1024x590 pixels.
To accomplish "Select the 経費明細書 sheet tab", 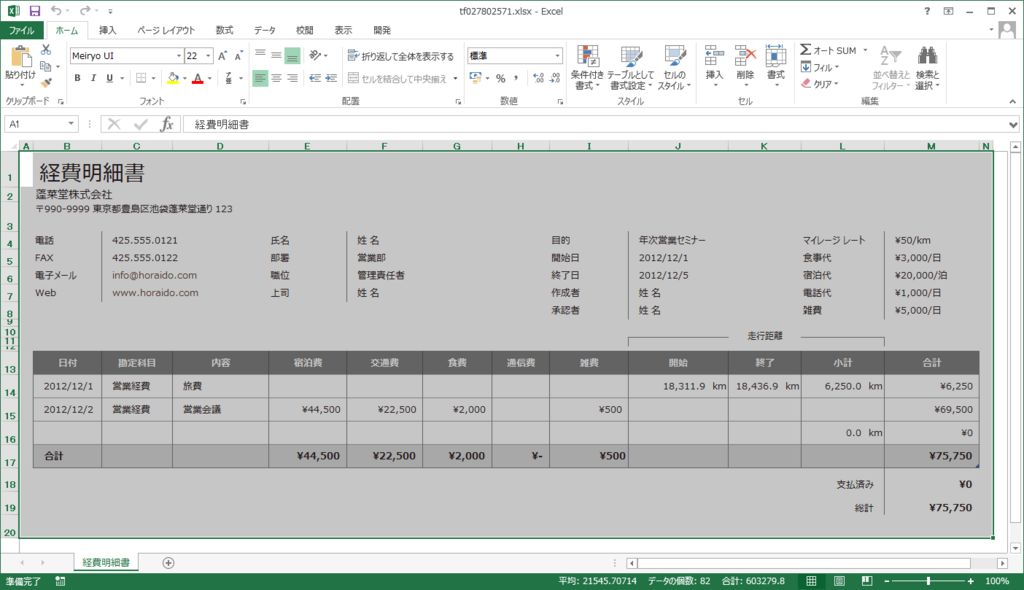I will pyautogui.click(x=106, y=563).
